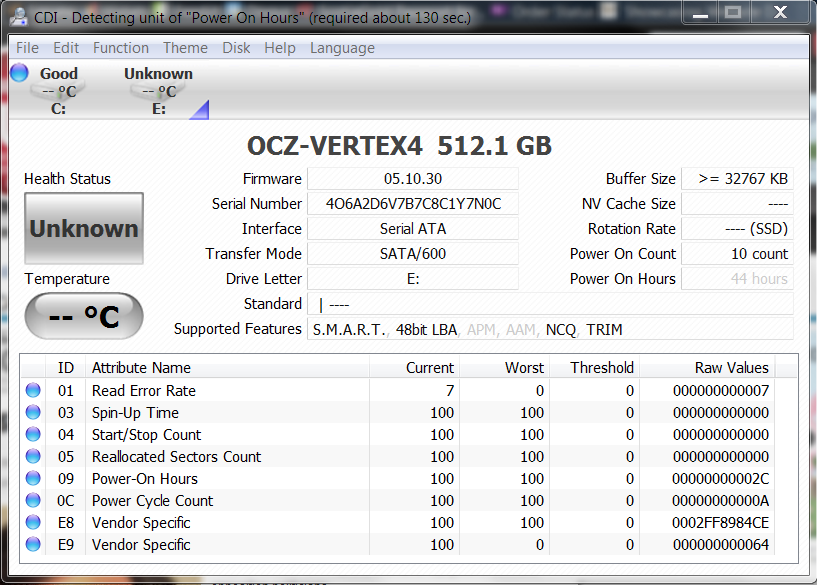Viewport: 817px width, 585px height.
Task: Open the Theme menu
Action: click(x=185, y=48)
